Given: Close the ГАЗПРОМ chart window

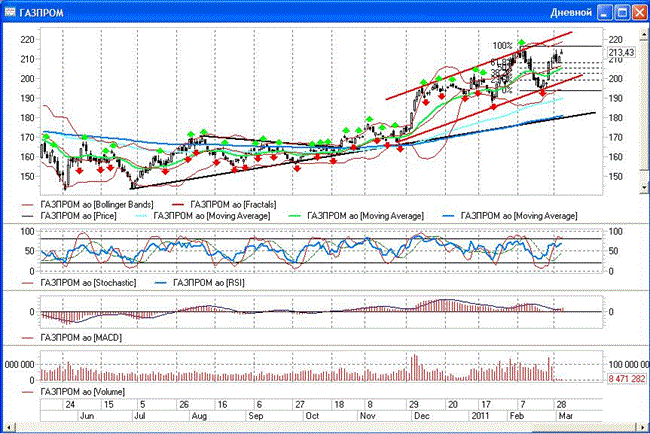Looking at the screenshot, I should tap(639, 12).
